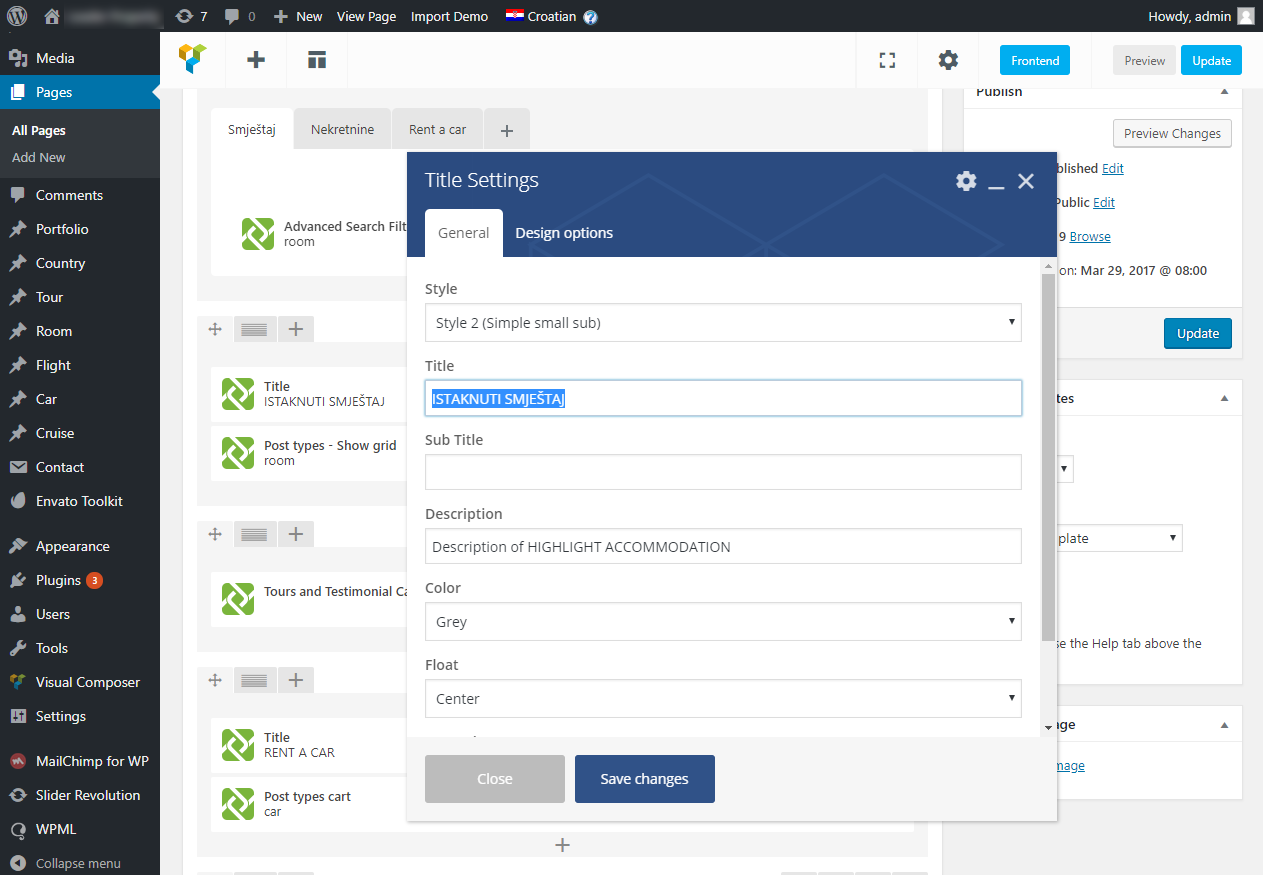1263x875 pixels.
Task: Open Title Settings dialog gear icon
Action: (x=966, y=181)
